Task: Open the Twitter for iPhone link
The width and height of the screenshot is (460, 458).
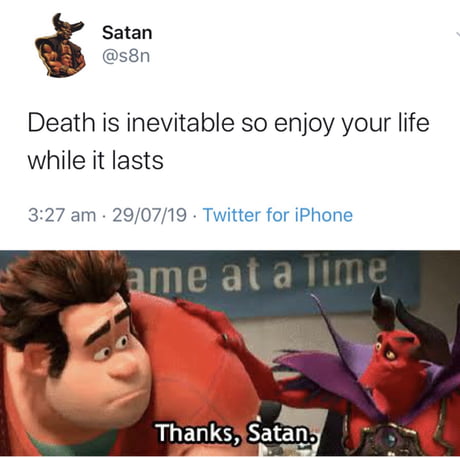Action: pos(278,215)
